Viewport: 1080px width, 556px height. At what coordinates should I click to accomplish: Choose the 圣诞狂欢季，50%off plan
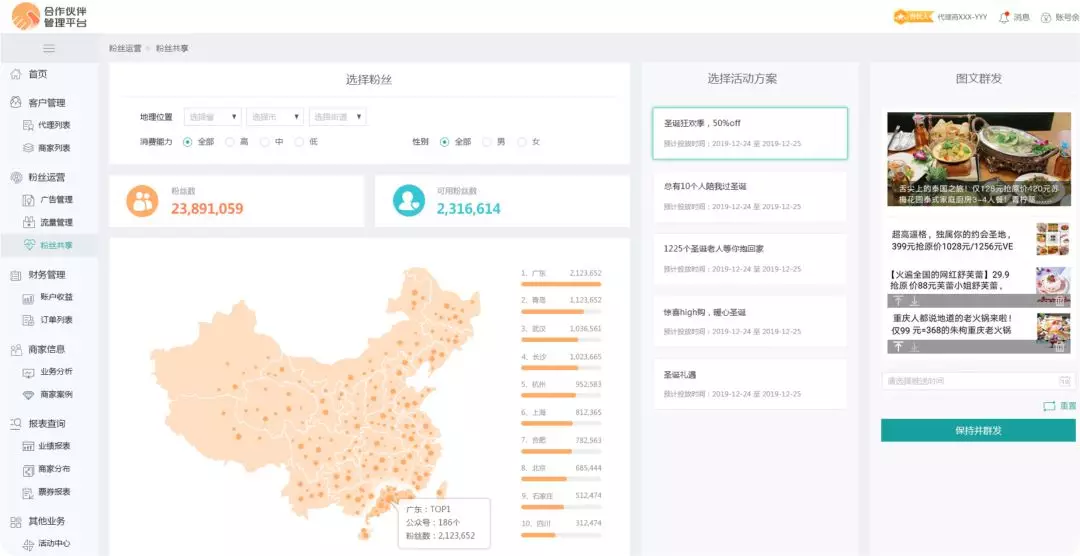pyautogui.click(x=750, y=133)
